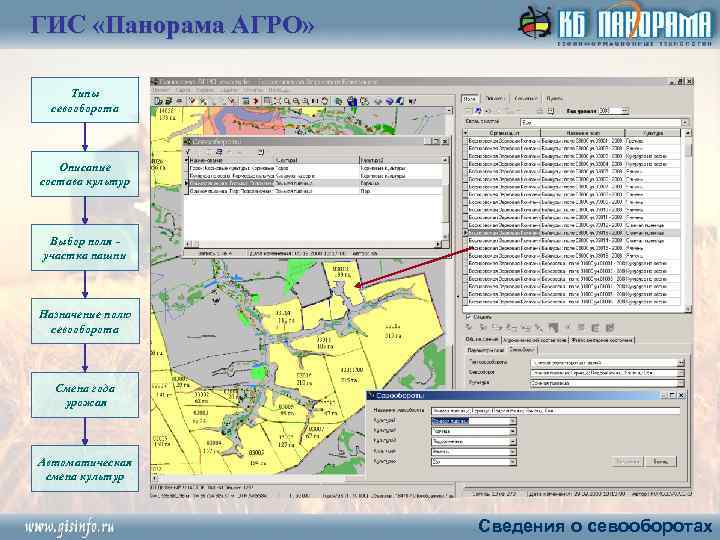Click the checkmark icon in the small Севообороты window

point(189,151)
